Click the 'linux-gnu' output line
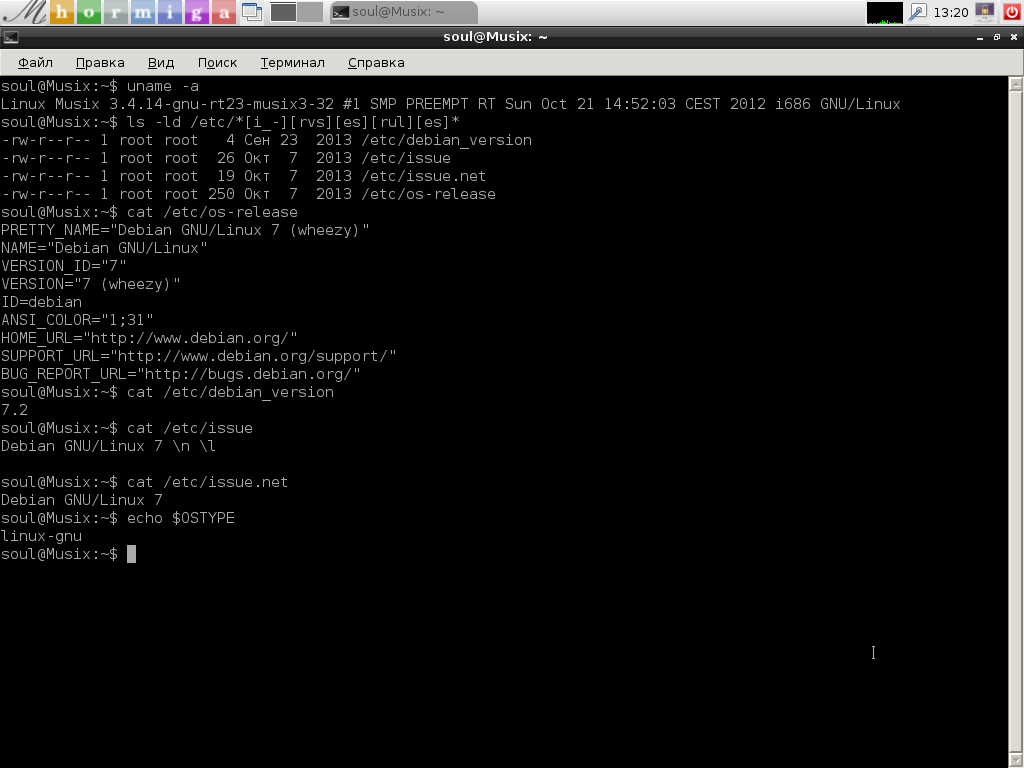The width and height of the screenshot is (1024, 768). tap(42, 536)
